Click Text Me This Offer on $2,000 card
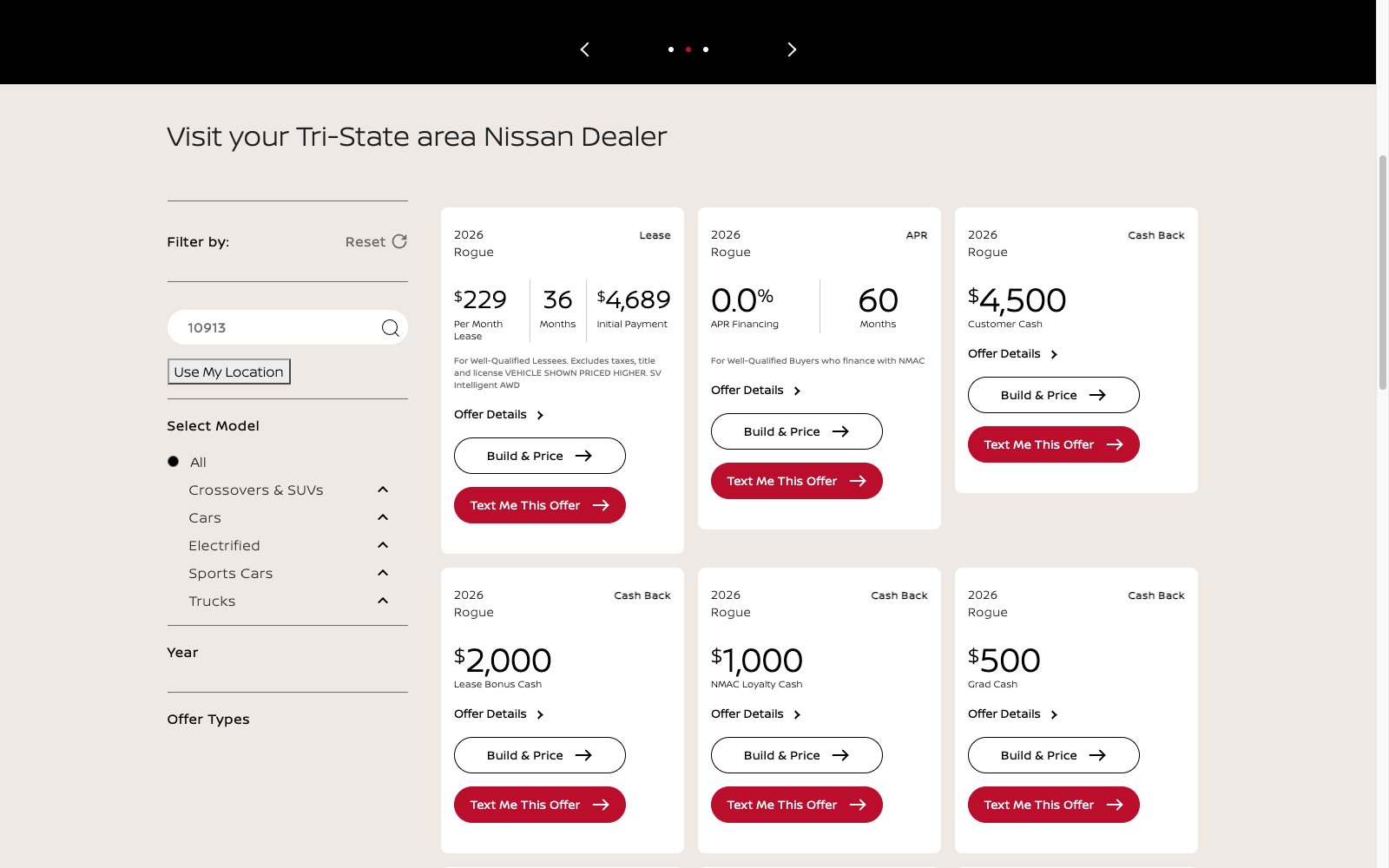Viewport: 1389px width, 868px height. tap(539, 805)
